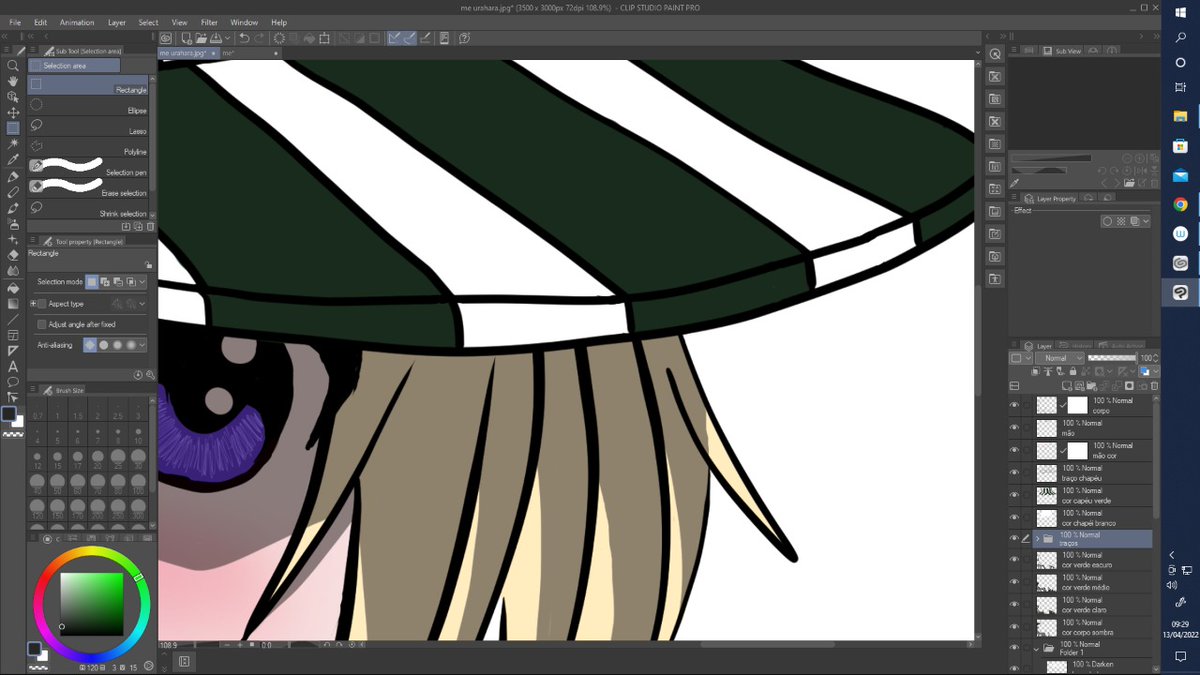Select the Eraser tool
Image resolution: width=1200 pixels, height=675 pixels.
tap(13, 255)
